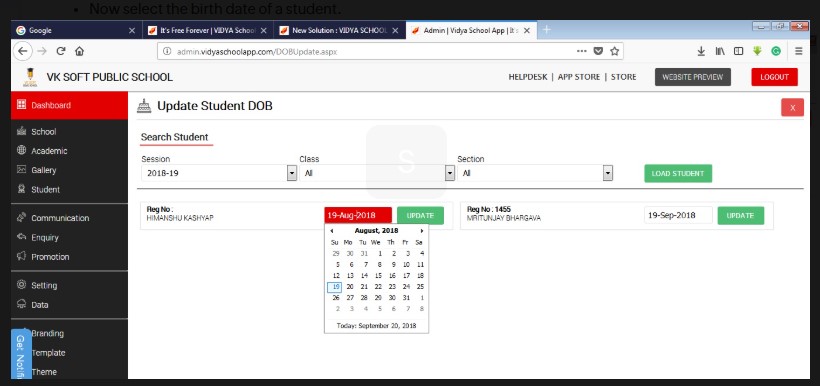820x386 pixels.
Task: Click the Enquiry reply icon
Action: tap(21, 236)
